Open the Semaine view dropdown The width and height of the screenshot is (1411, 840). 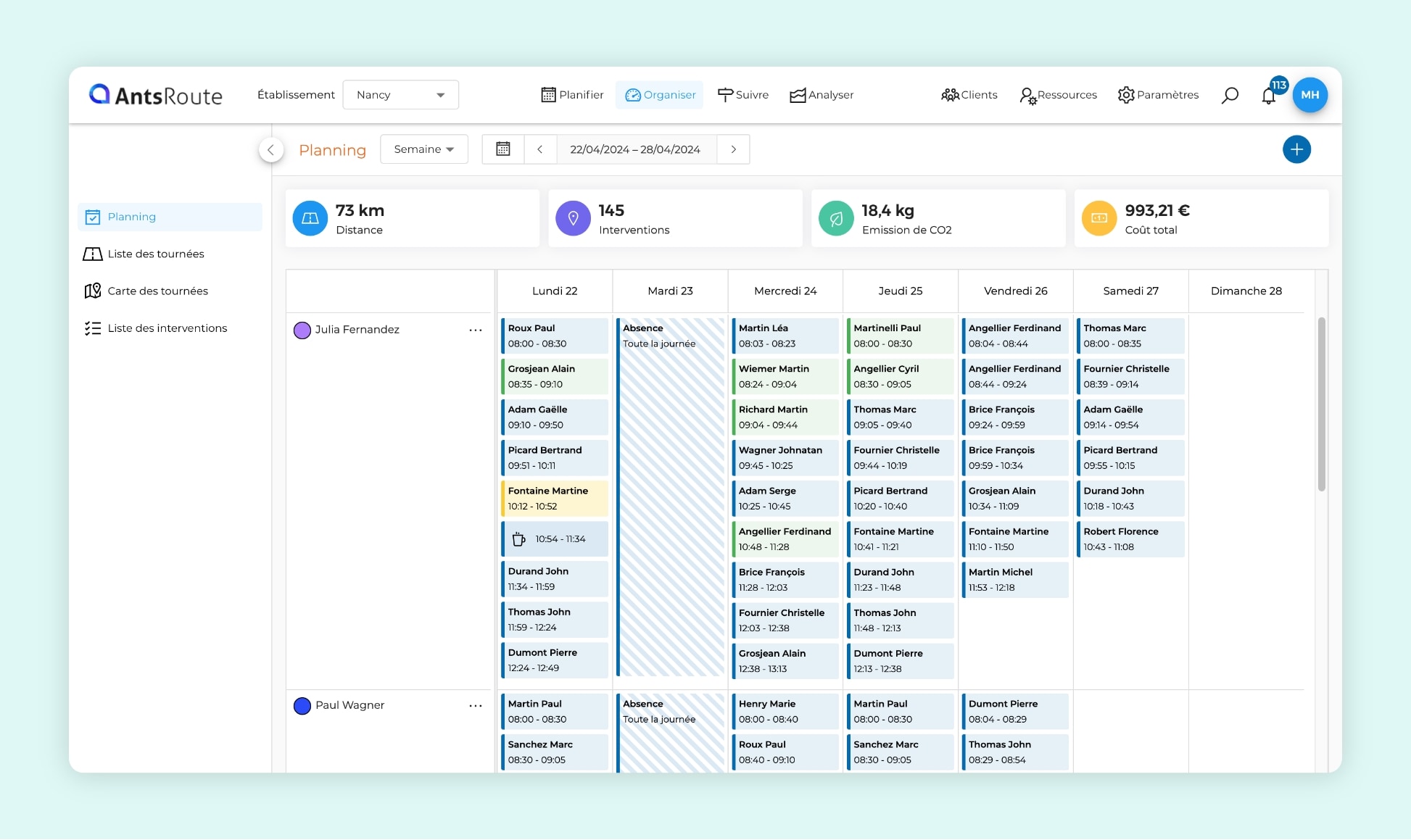424,149
